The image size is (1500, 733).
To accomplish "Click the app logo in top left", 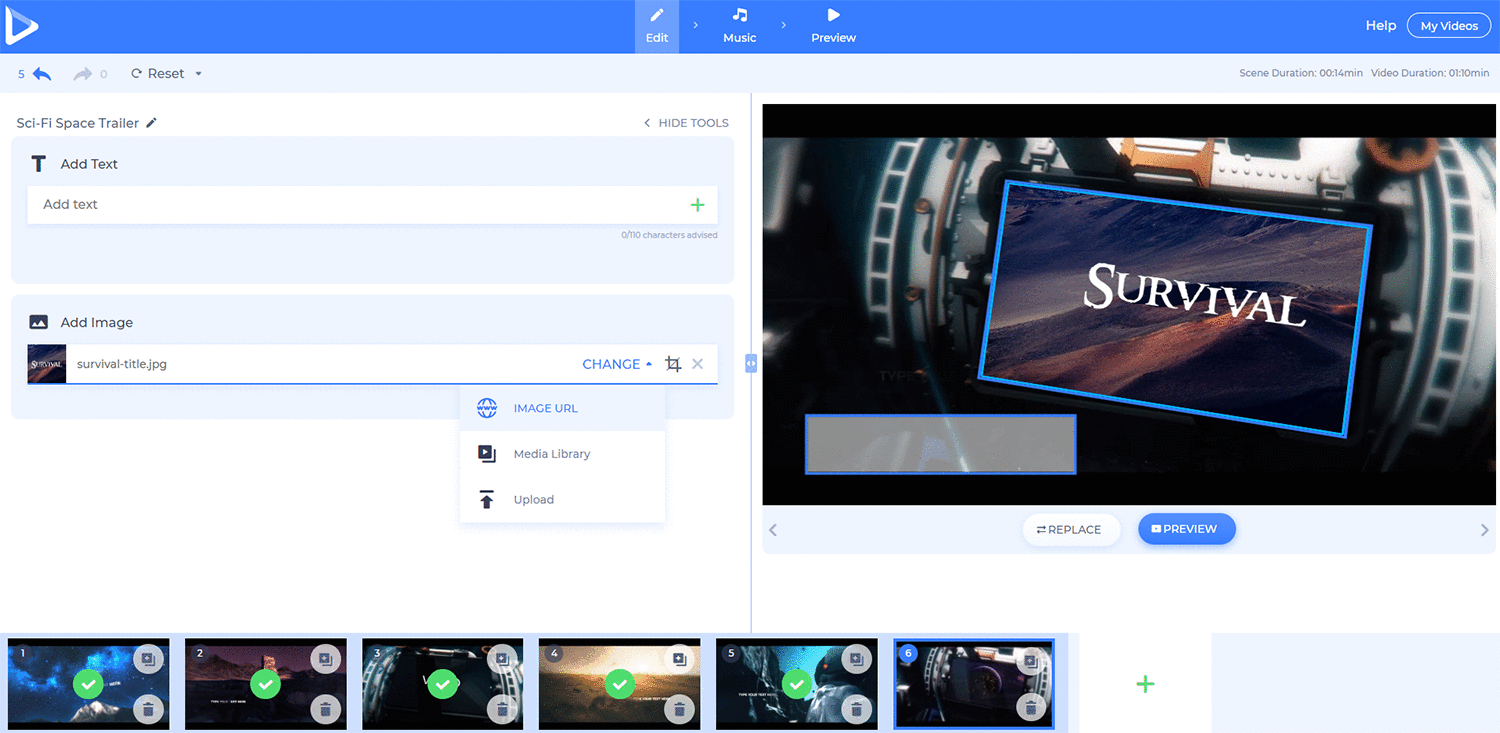I will 21,26.
